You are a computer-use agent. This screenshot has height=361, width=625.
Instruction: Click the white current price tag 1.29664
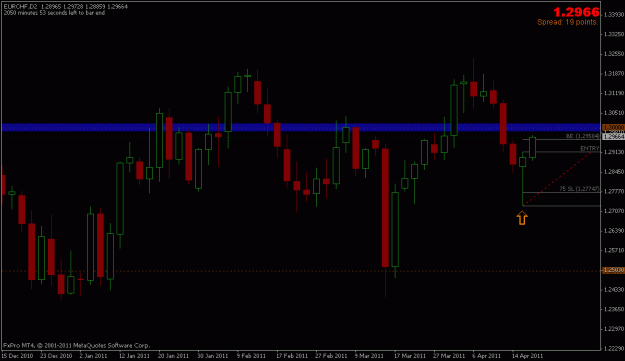pos(613,136)
